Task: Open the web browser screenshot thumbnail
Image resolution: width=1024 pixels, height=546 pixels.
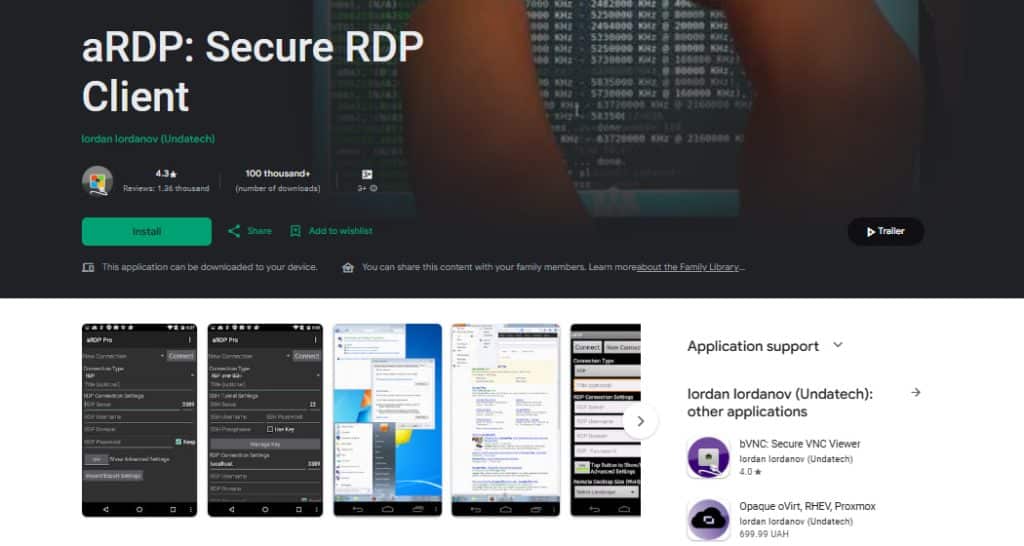Action: (505, 420)
